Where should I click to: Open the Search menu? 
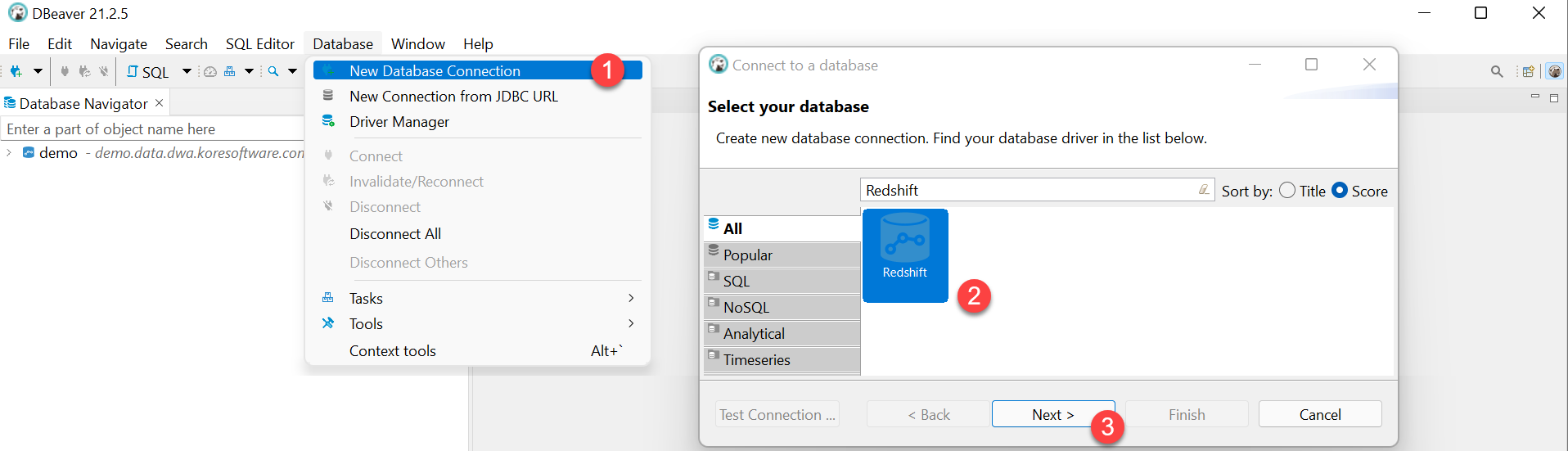(x=187, y=44)
